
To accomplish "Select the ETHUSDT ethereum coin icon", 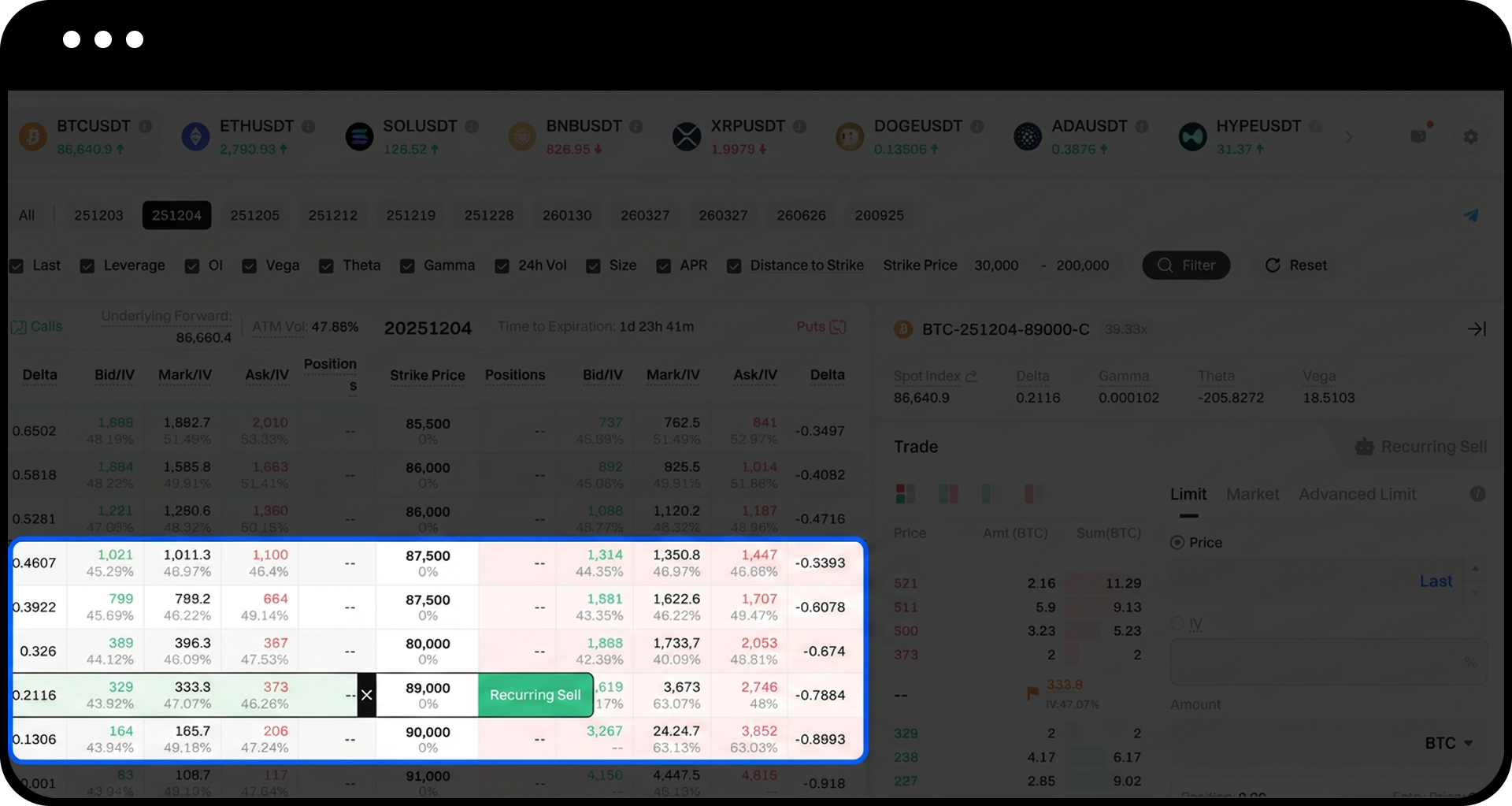I will coord(195,137).
